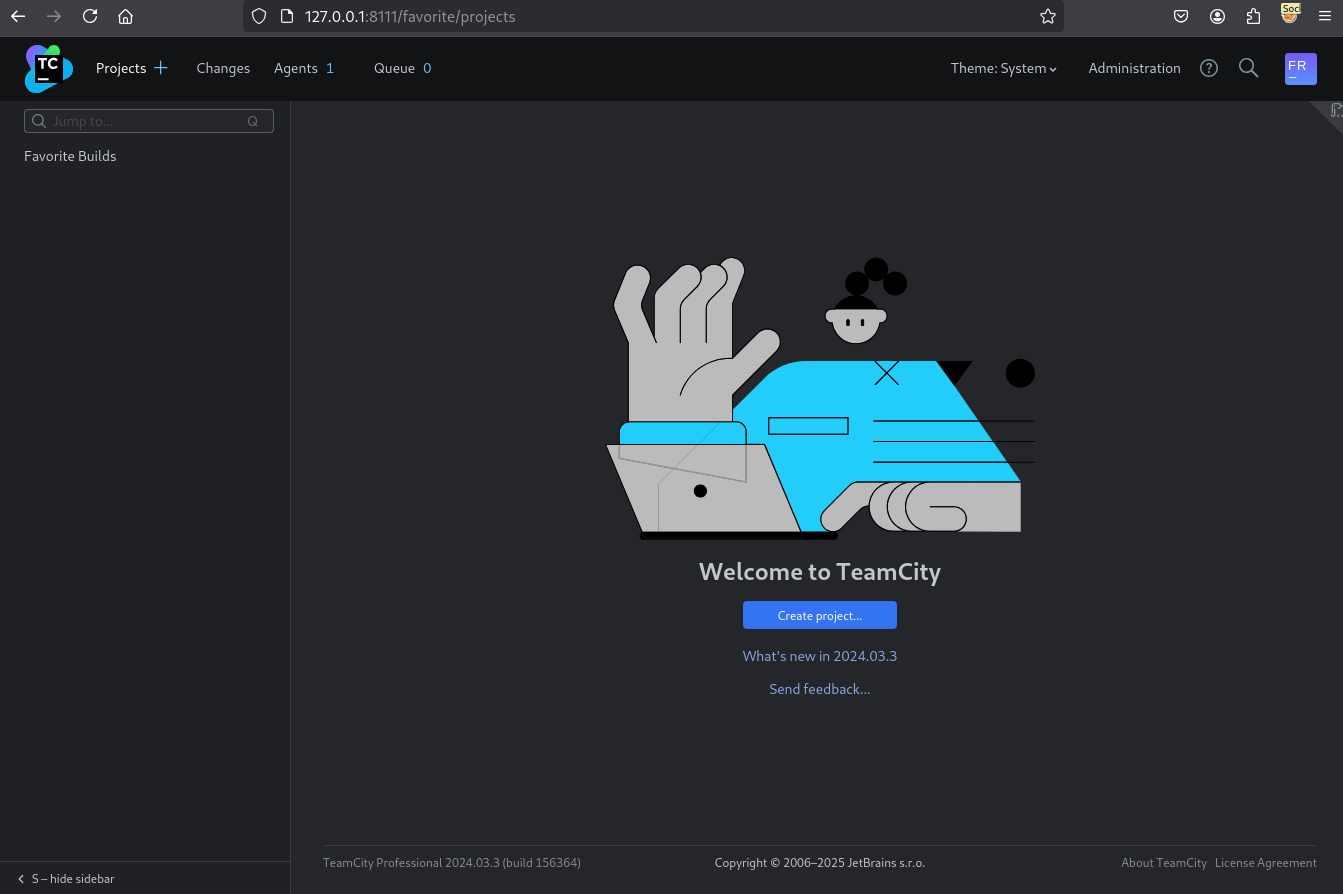
Task: Open the Firefox hamburger application menu
Action: [x=1325, y=16]
